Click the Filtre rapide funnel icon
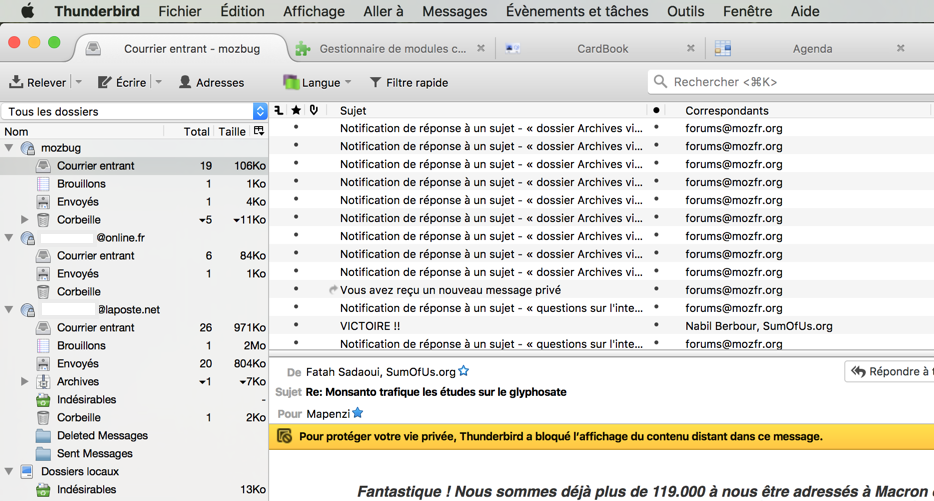The width and height of the screenshot is (934, 501). pyautogui.click(x=376, y=82)
